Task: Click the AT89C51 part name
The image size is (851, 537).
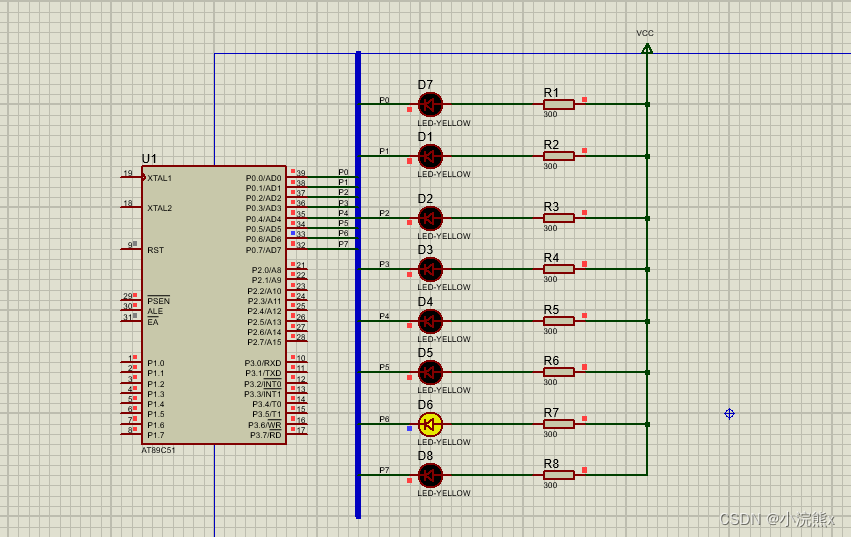Action: coord(158,450)
